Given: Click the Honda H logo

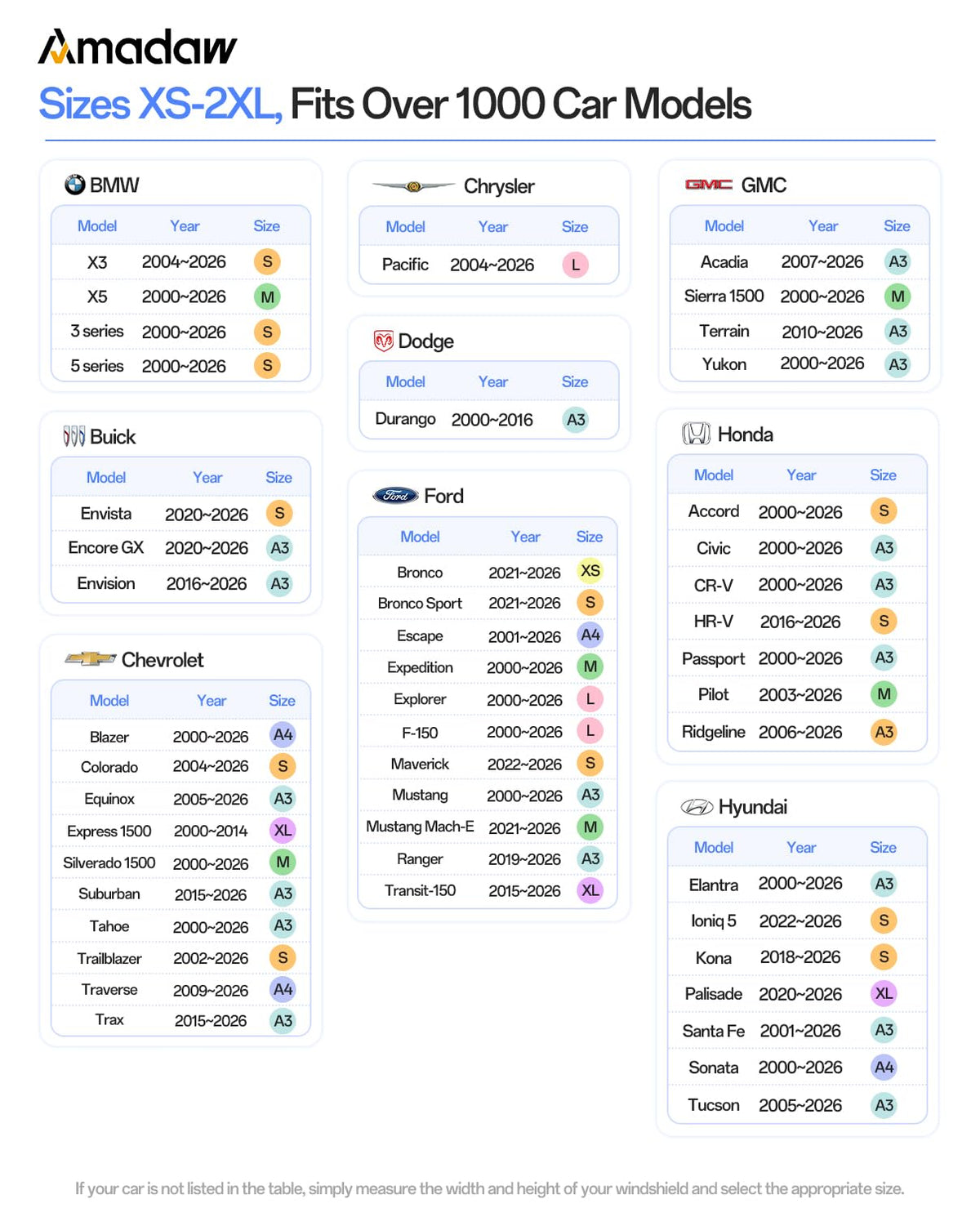Looking at the screenshot, I should [696, 434].
